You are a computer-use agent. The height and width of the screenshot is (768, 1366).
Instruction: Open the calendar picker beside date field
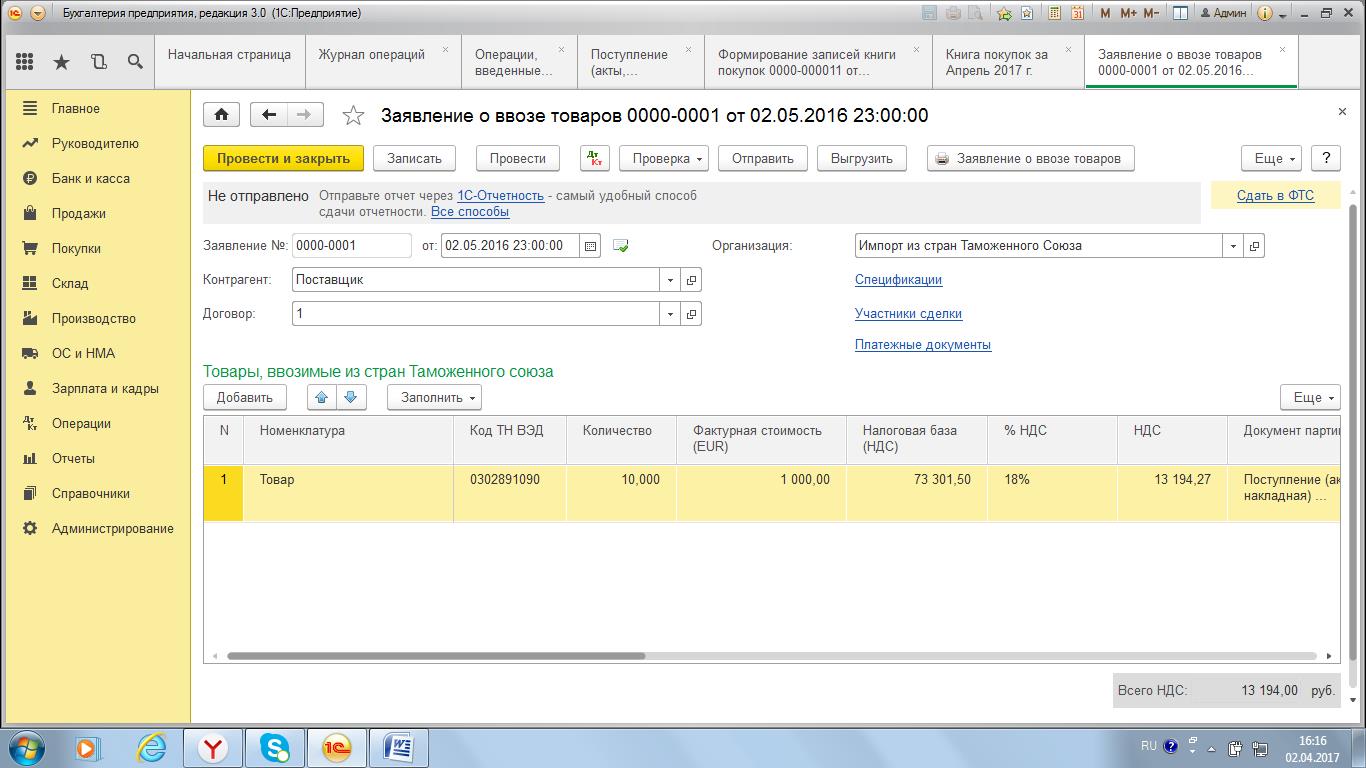[591, 246]
